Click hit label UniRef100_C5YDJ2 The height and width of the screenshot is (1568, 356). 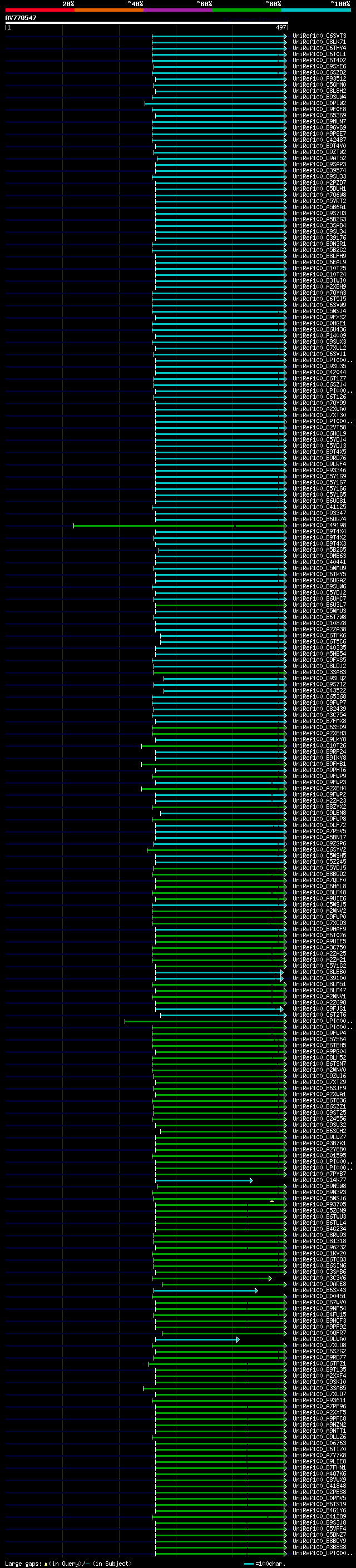click(x=319, y=593)
